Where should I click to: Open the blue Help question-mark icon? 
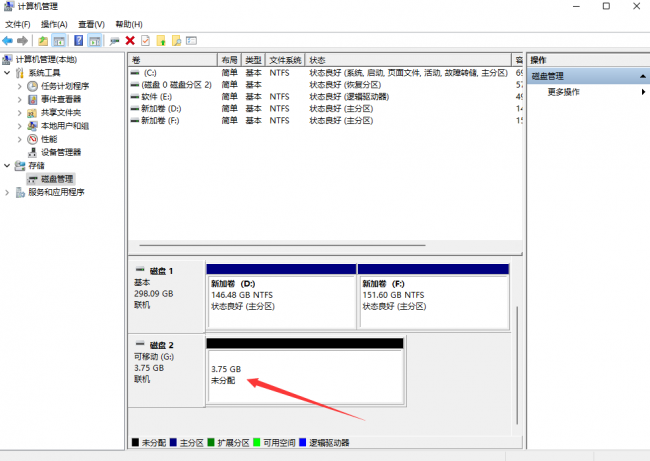pyautogui.click(x=78, y=41)
